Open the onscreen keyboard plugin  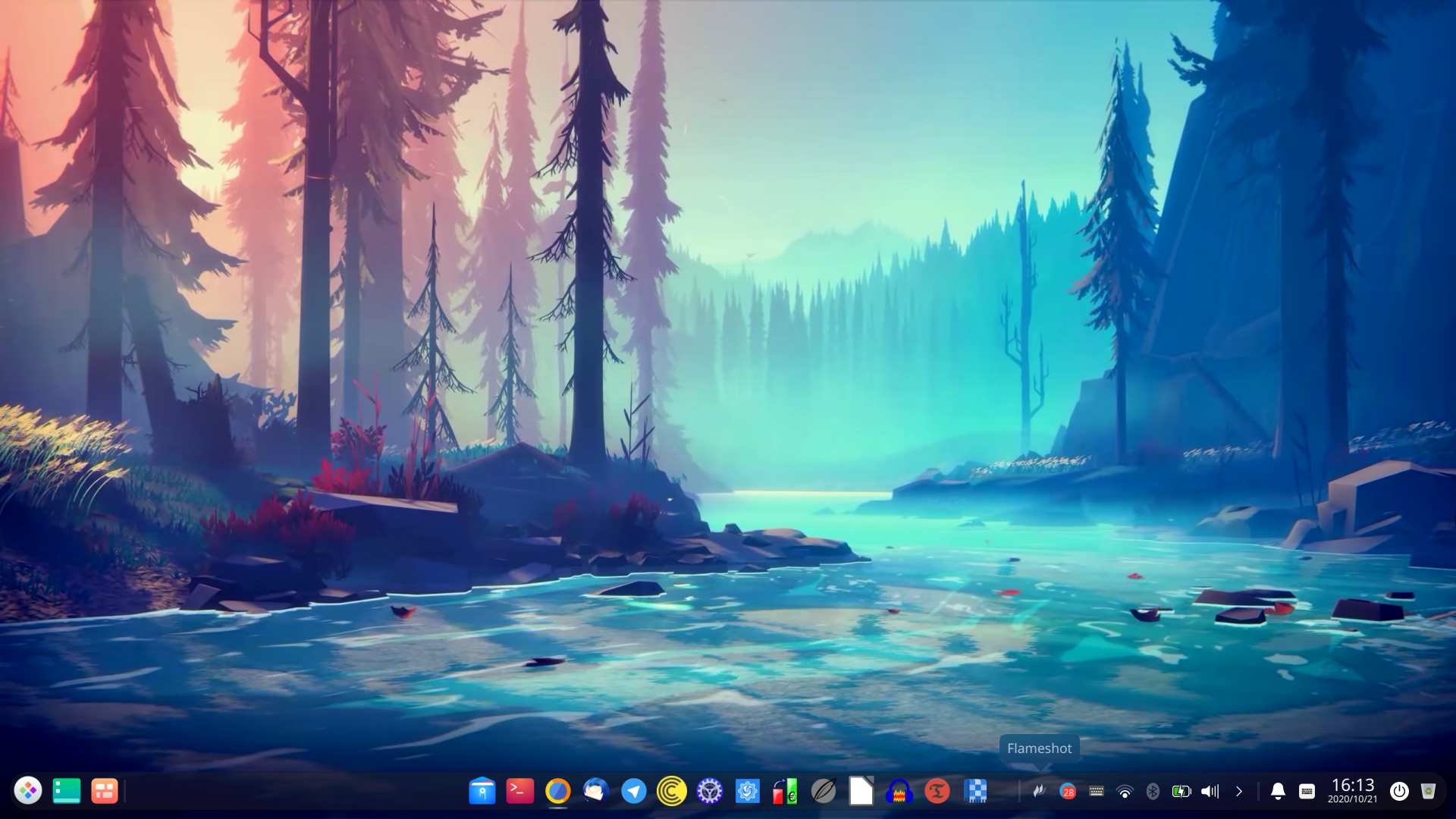1307,791
